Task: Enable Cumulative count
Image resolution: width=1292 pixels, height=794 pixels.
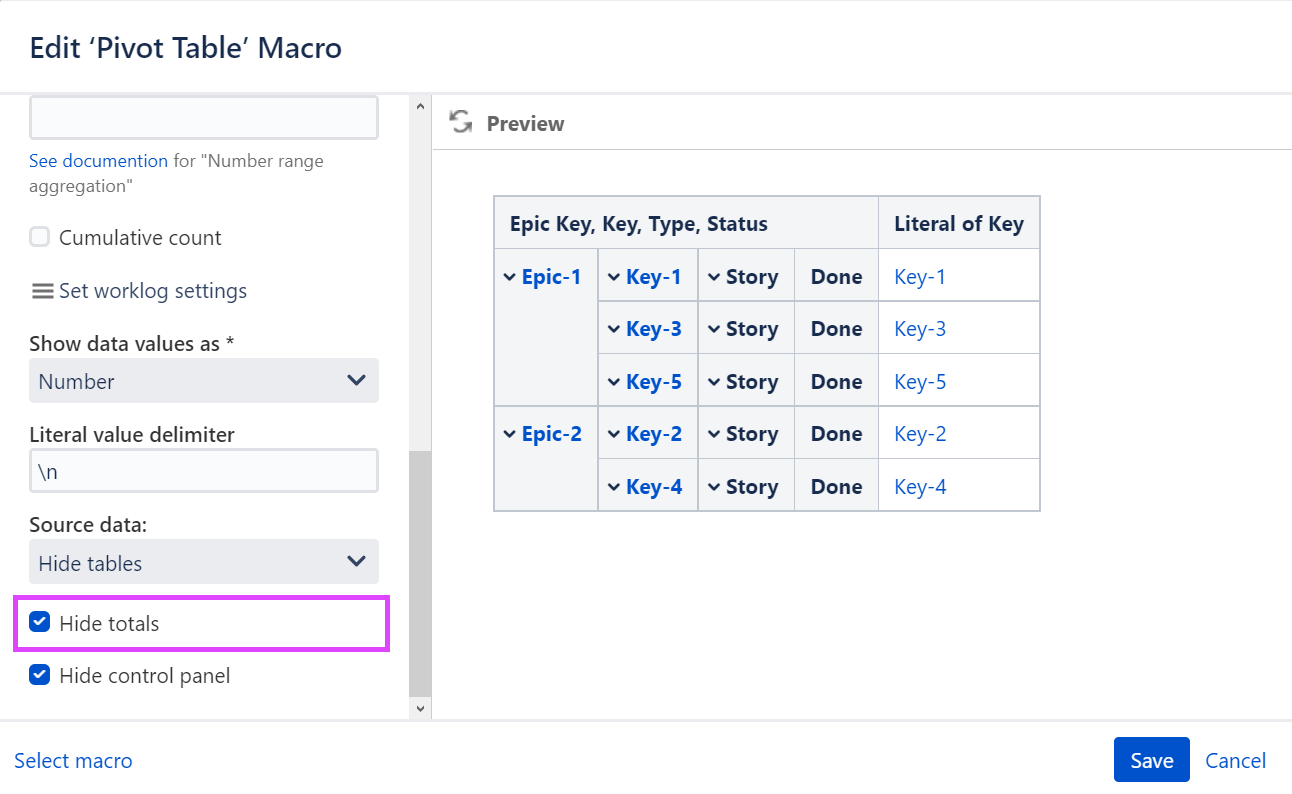Action: tap(38, 237)
